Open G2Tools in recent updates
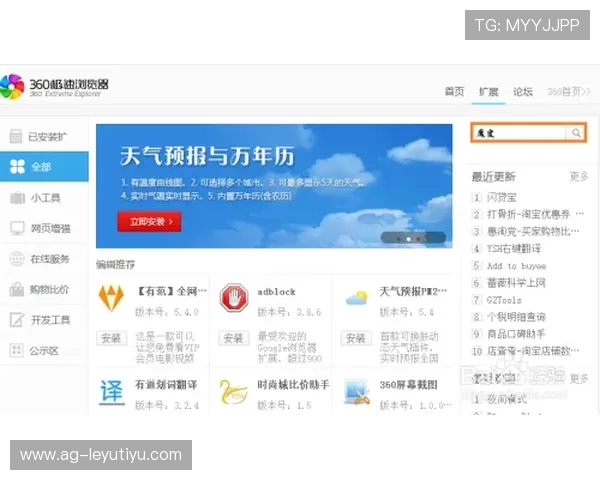The width and height of the screenshot is (600, 480). 504,300
